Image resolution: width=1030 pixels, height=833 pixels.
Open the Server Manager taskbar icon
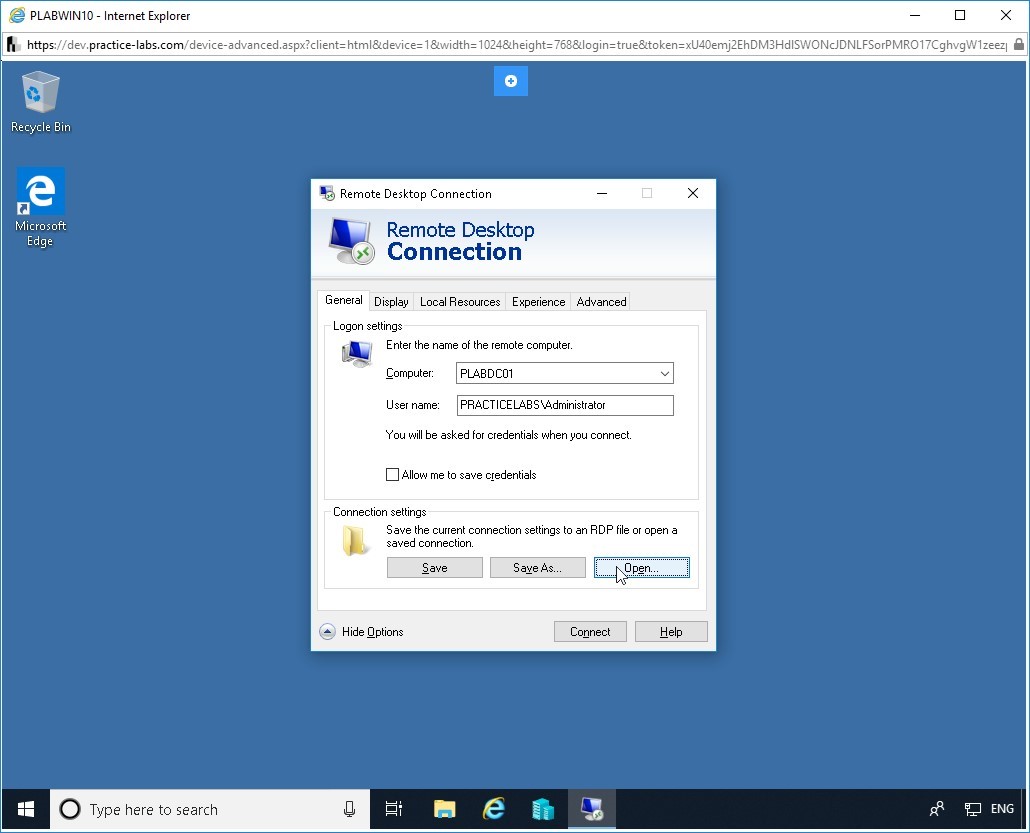543,809
